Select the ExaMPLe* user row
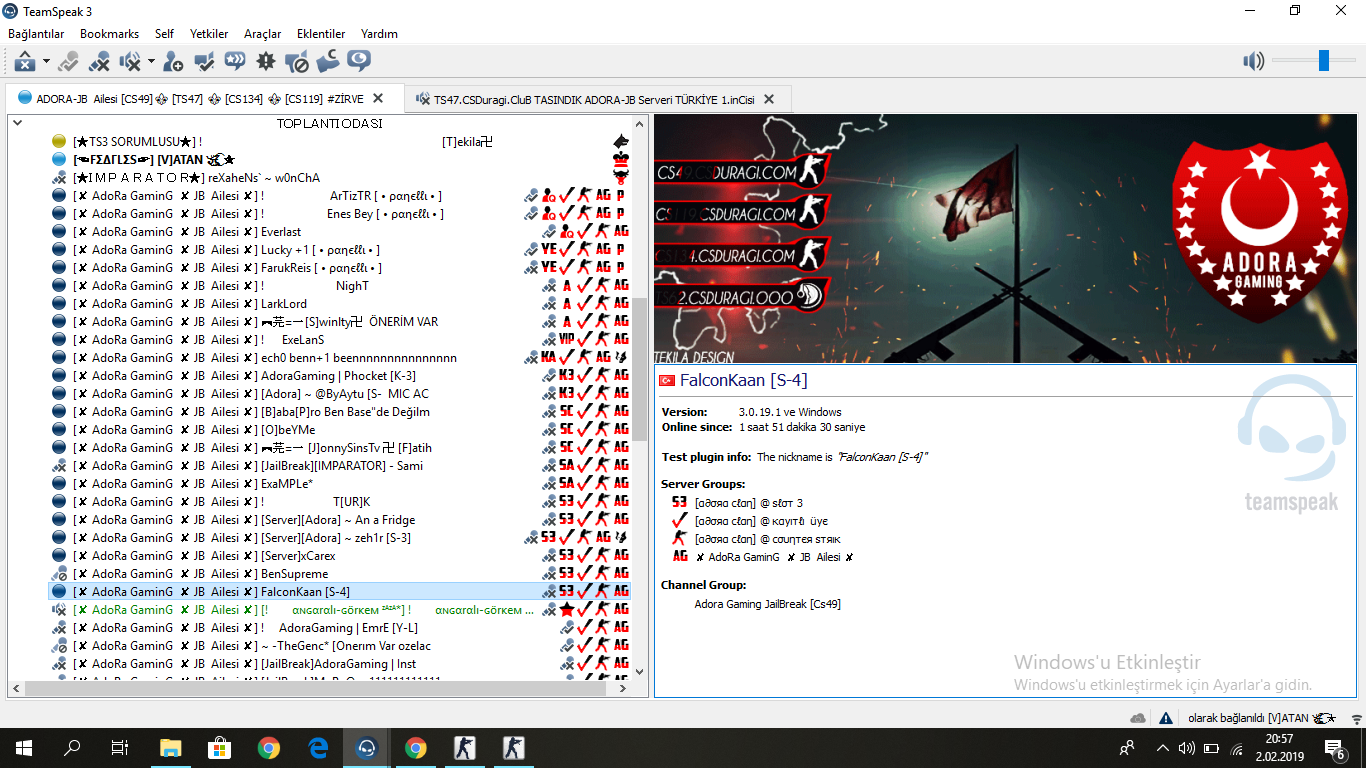Viewport: 1366px width, 768px height. click(339, 484)
